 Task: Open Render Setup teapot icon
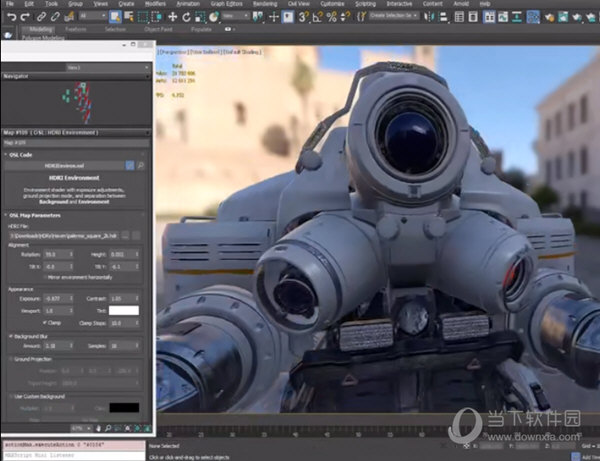[549, 17]
